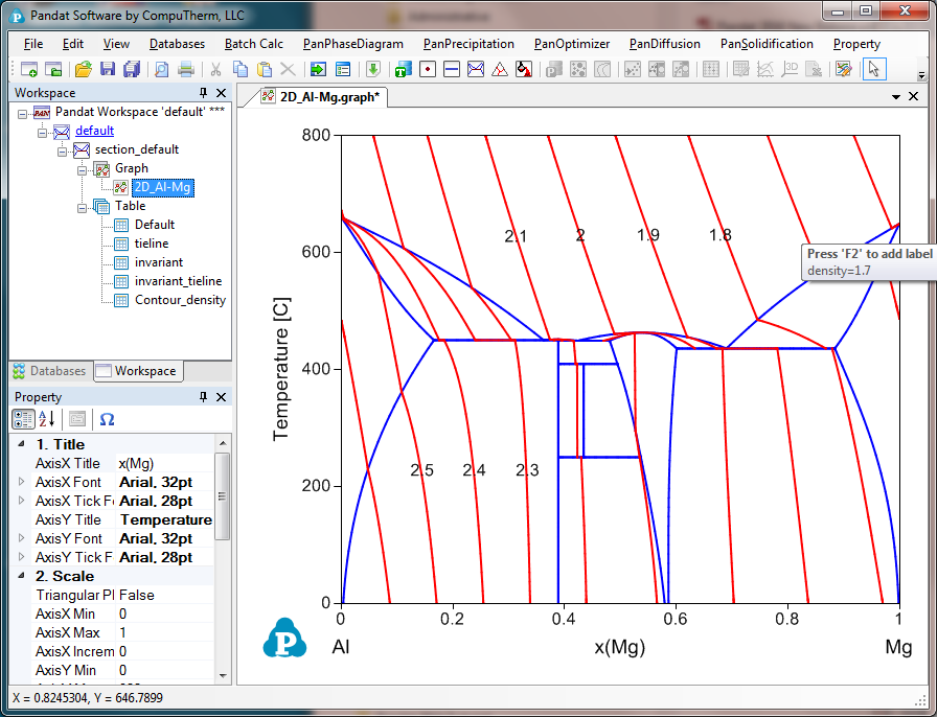This screenshot has height=717, width=937.
Task: Start a section (2D) calculation icon
Action: click(x=476, y=69)
